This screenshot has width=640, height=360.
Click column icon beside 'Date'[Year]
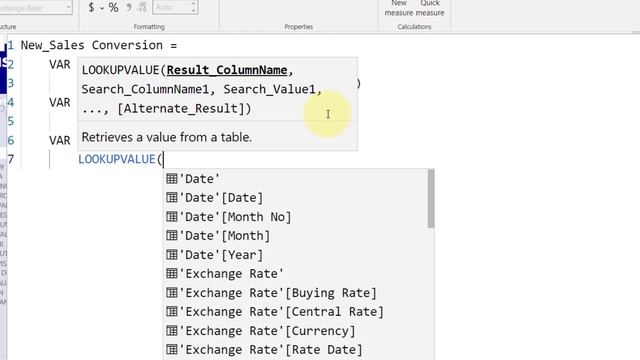[172, 255]
